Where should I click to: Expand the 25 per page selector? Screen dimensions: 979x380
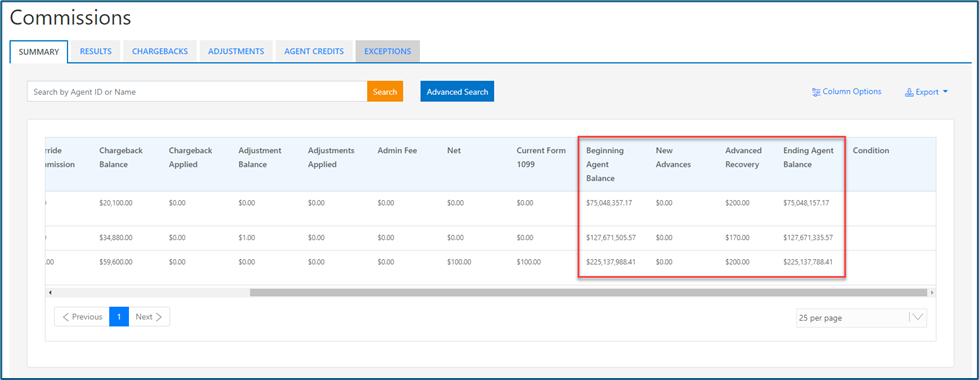pos(862,318)
